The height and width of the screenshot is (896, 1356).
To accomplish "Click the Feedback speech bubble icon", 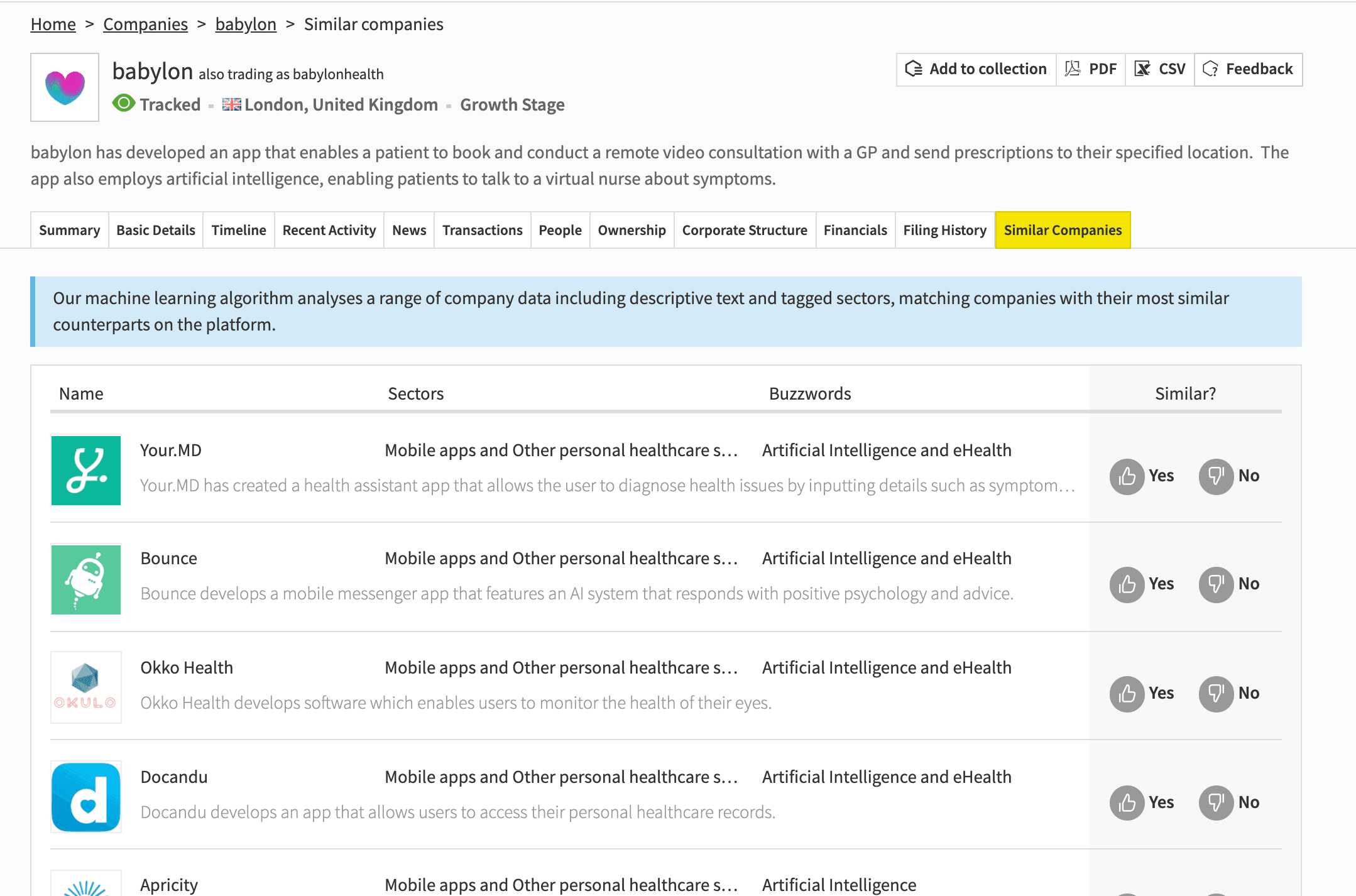I will pos(1210,69).
